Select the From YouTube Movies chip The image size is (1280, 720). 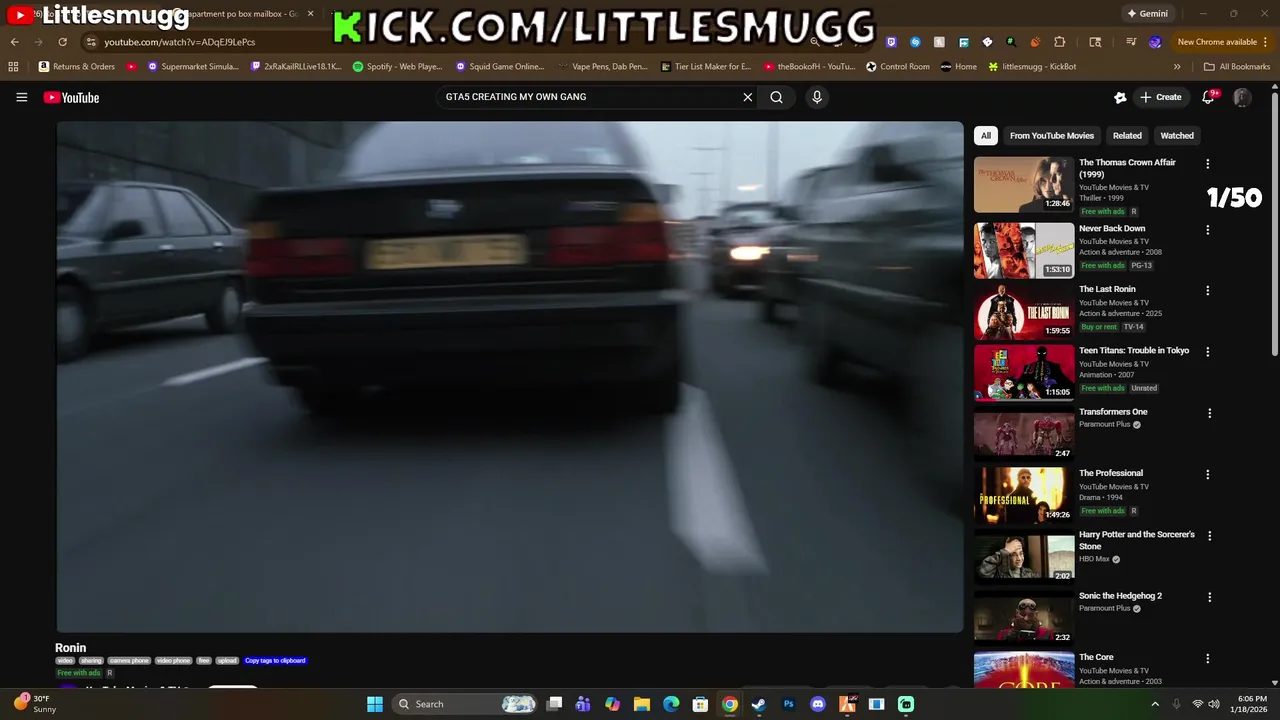[1052, 136]
